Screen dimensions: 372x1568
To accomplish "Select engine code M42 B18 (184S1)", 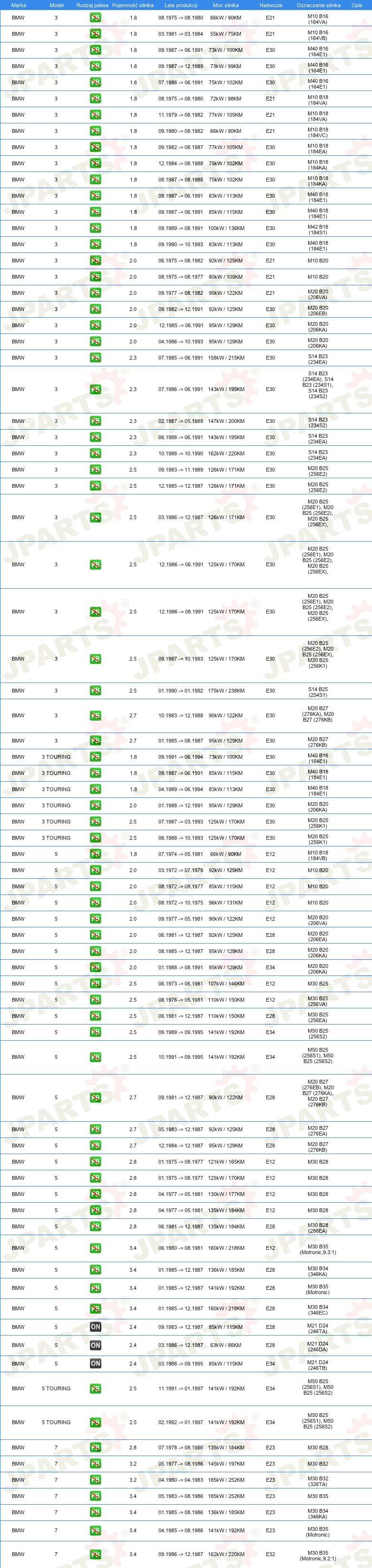I will (317, 230).
